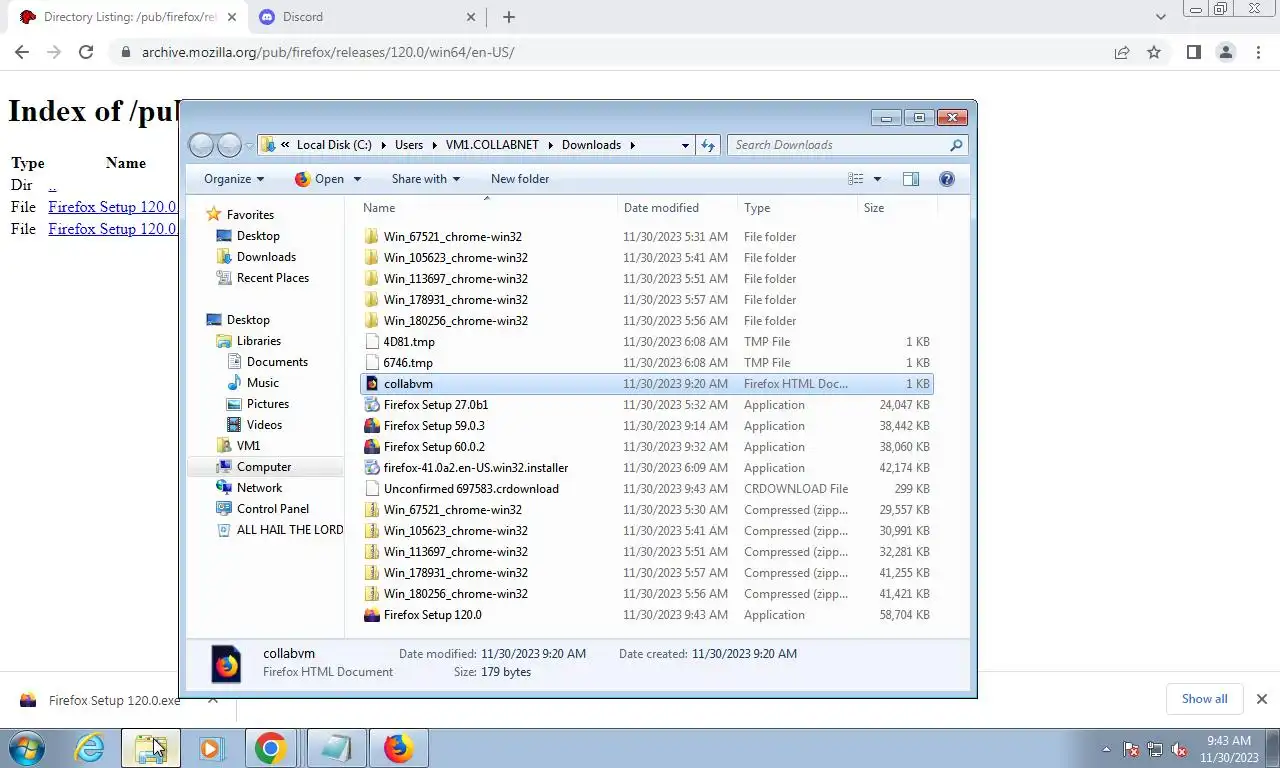Launch Firefox from the taskbar
This screenshot has width=1280, height=768.
click(398, 748)
